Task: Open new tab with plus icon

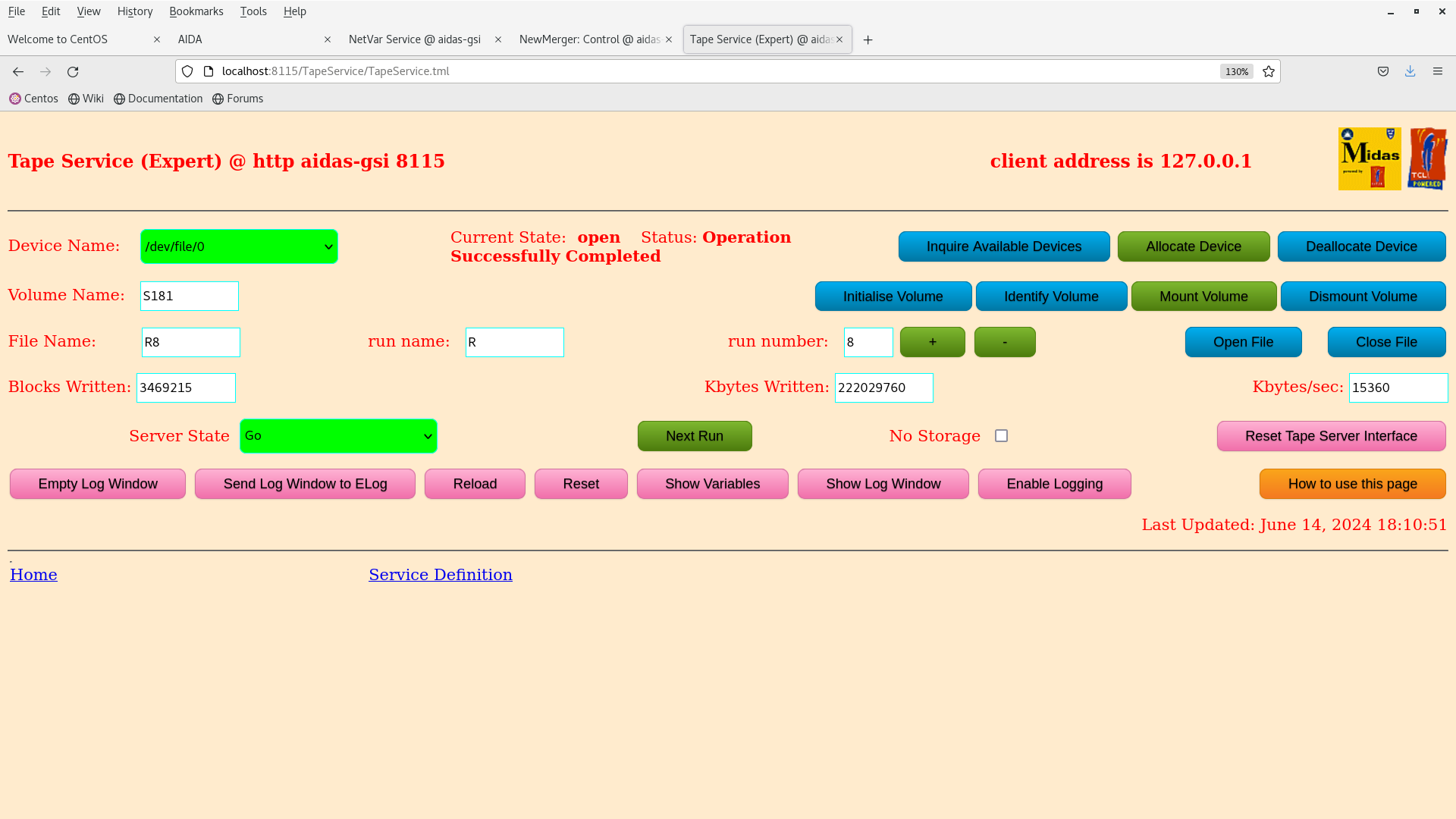Action: click(868, 39)
